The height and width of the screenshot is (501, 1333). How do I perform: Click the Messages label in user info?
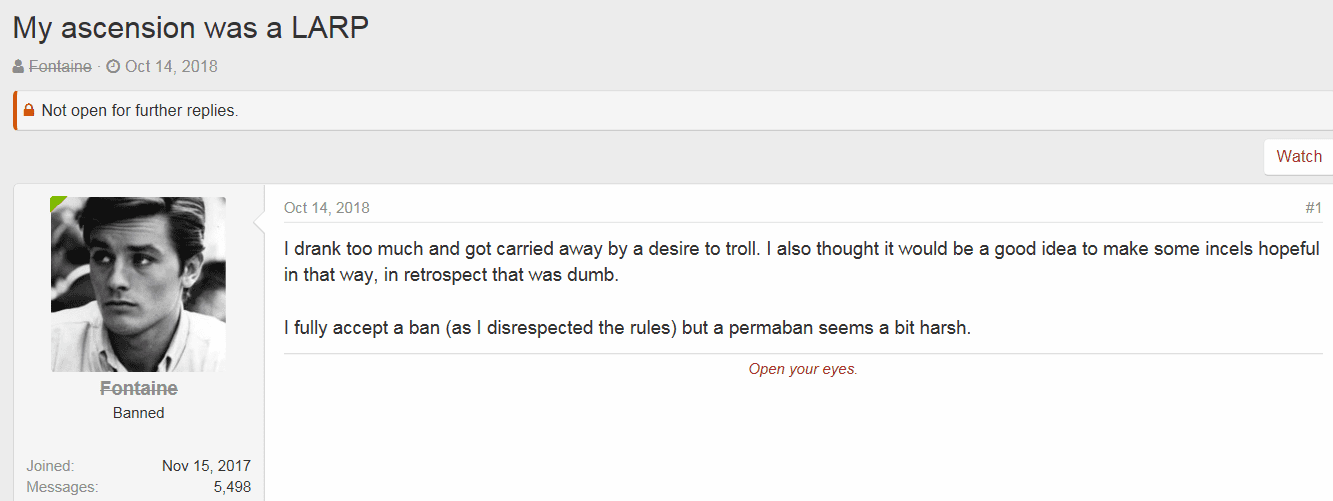coord(62,487)
